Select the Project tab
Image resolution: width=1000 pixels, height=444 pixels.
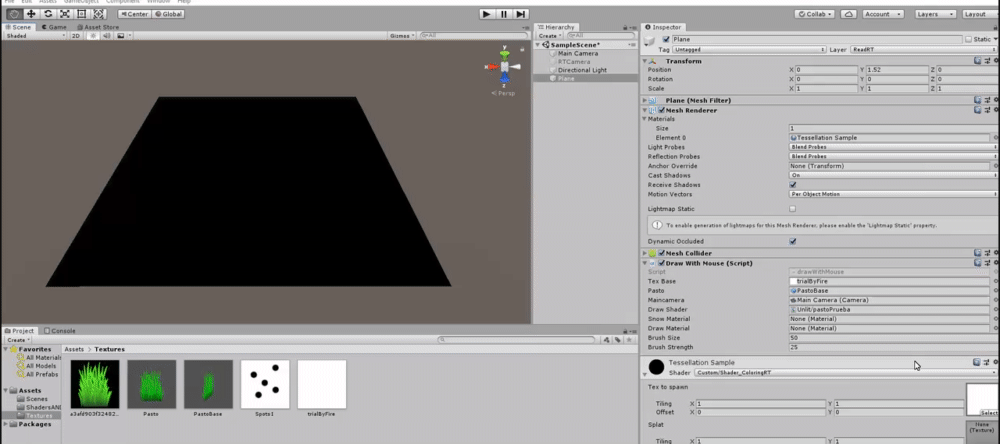(19, 331)
